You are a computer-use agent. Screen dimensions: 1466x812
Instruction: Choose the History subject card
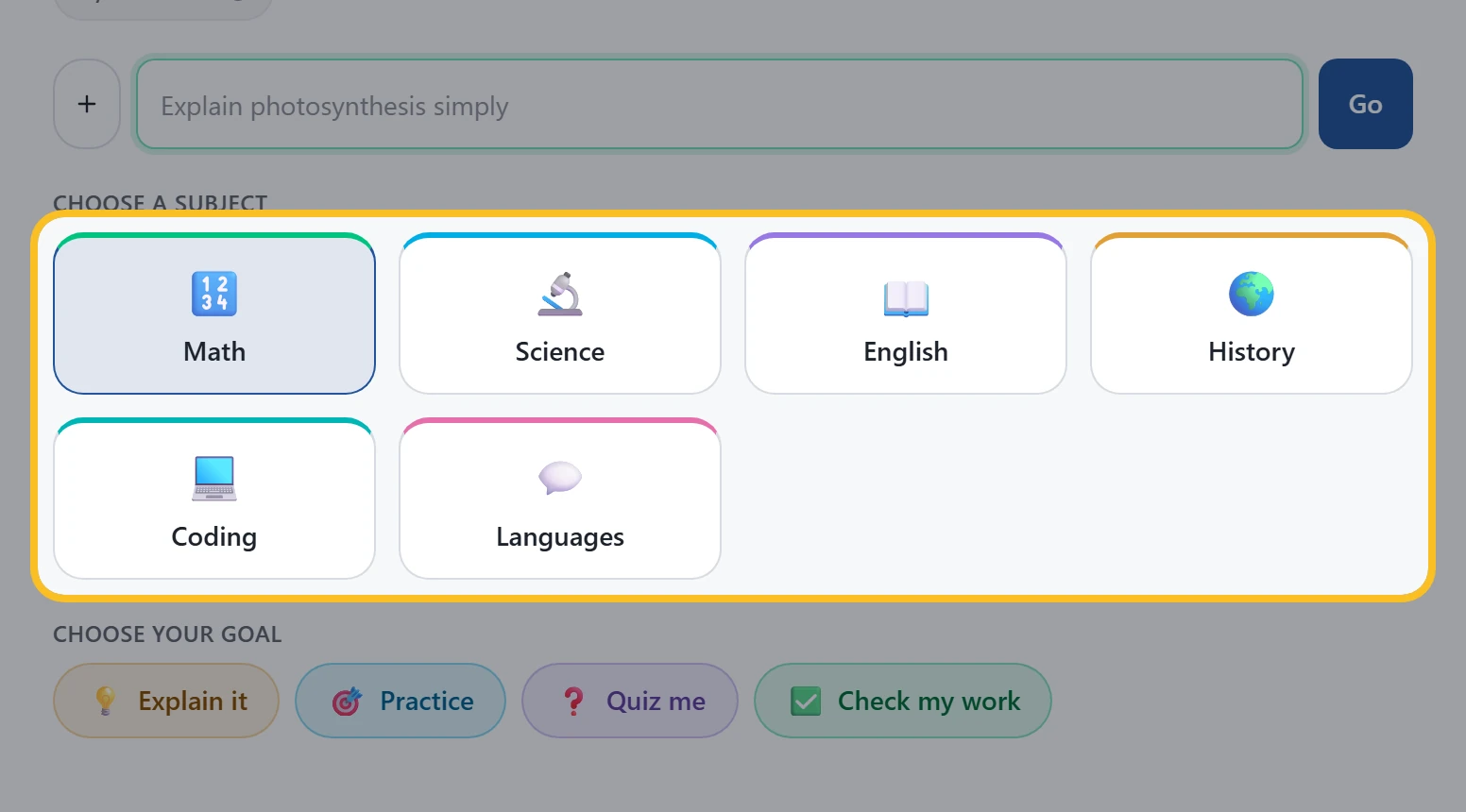pyautogui.click(x=1252, y=313)
